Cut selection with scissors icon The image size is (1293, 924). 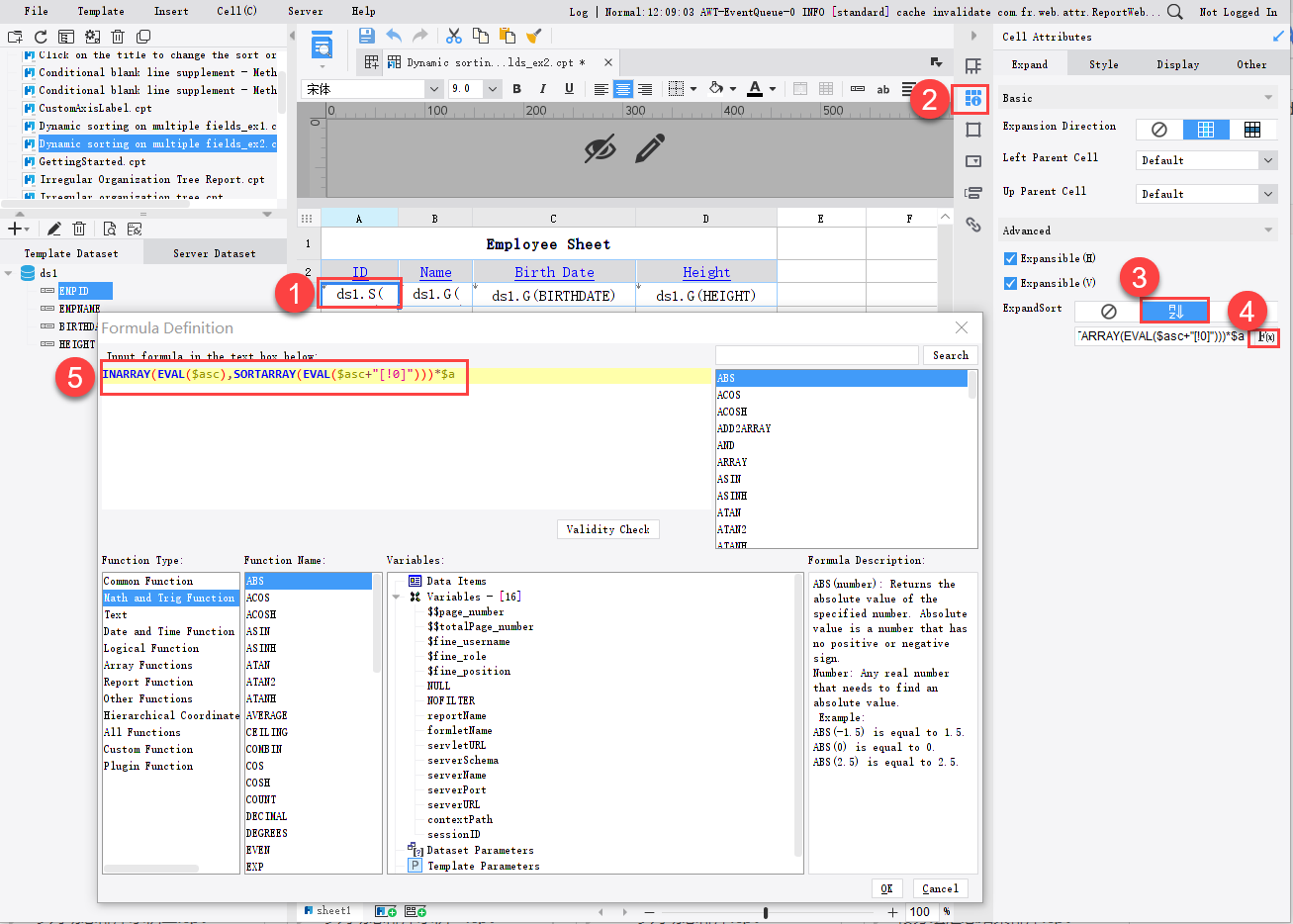pyautogui.click(x=454, y=36)
